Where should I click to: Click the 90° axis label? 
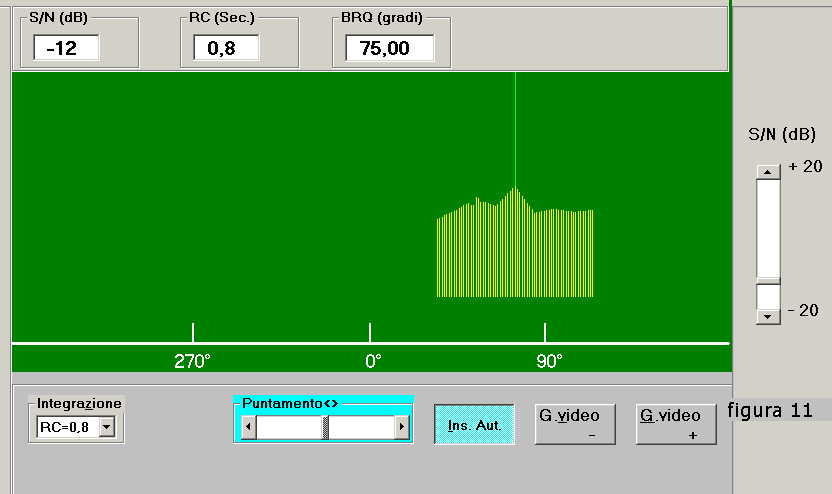549,361
